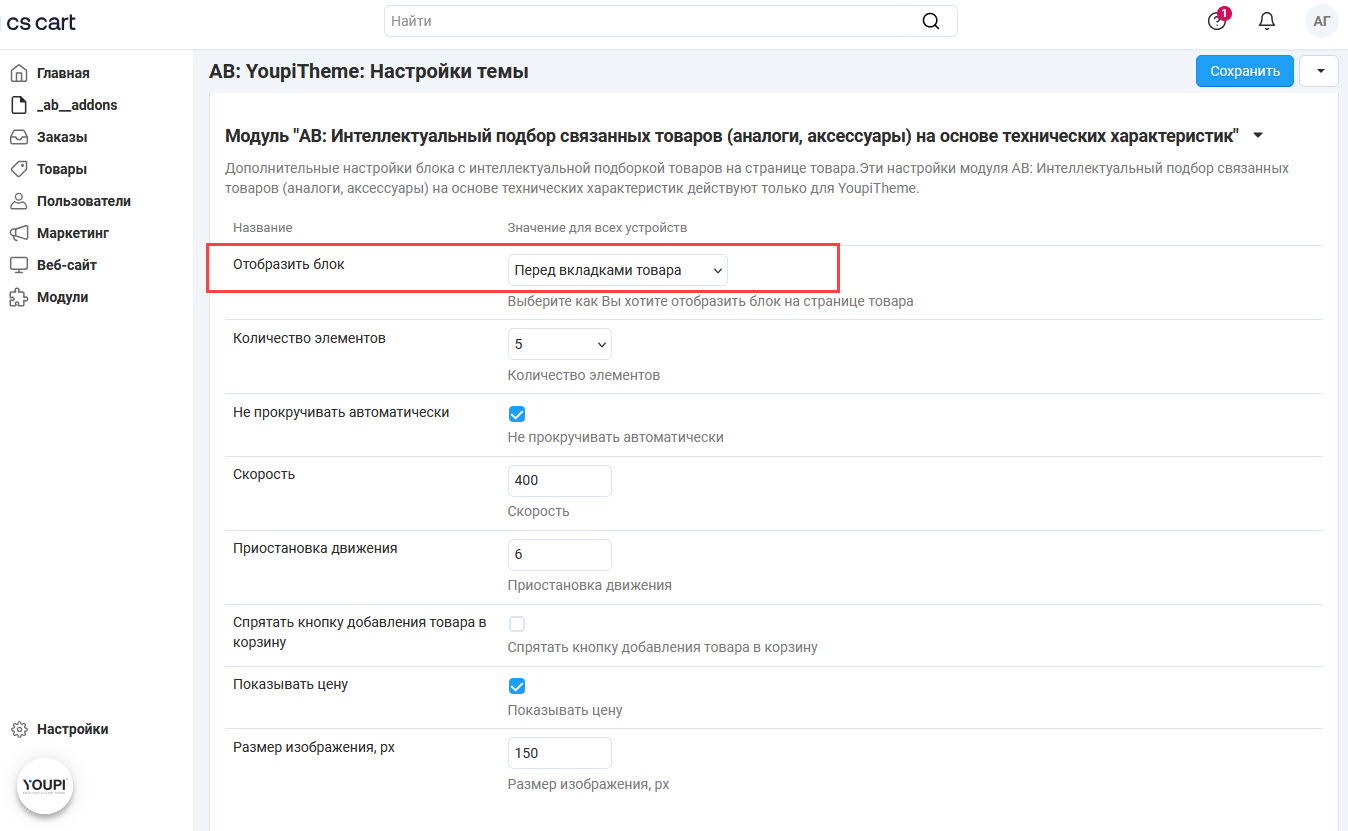Open Настройки at the sidebar bottom

(x=73, y=729)
